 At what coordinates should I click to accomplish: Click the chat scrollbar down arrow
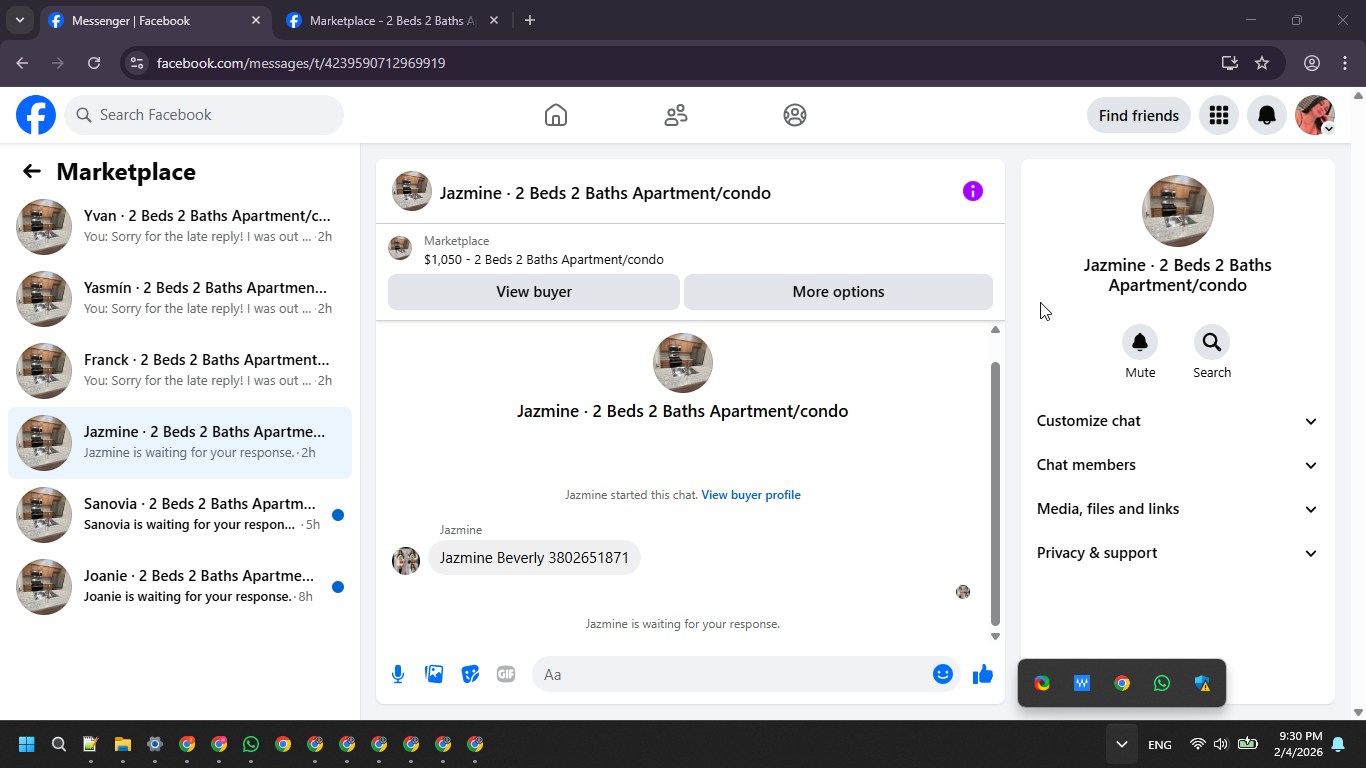tap(995, 636)
